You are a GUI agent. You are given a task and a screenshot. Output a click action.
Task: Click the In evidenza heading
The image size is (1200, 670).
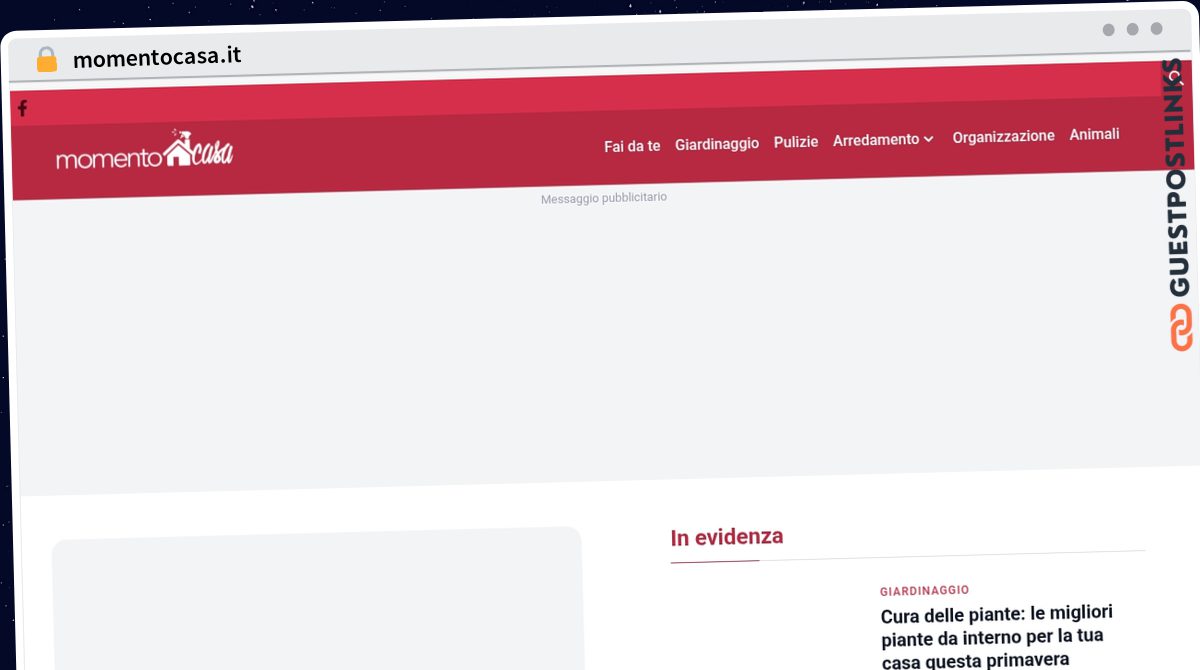[x=727, y=537]
